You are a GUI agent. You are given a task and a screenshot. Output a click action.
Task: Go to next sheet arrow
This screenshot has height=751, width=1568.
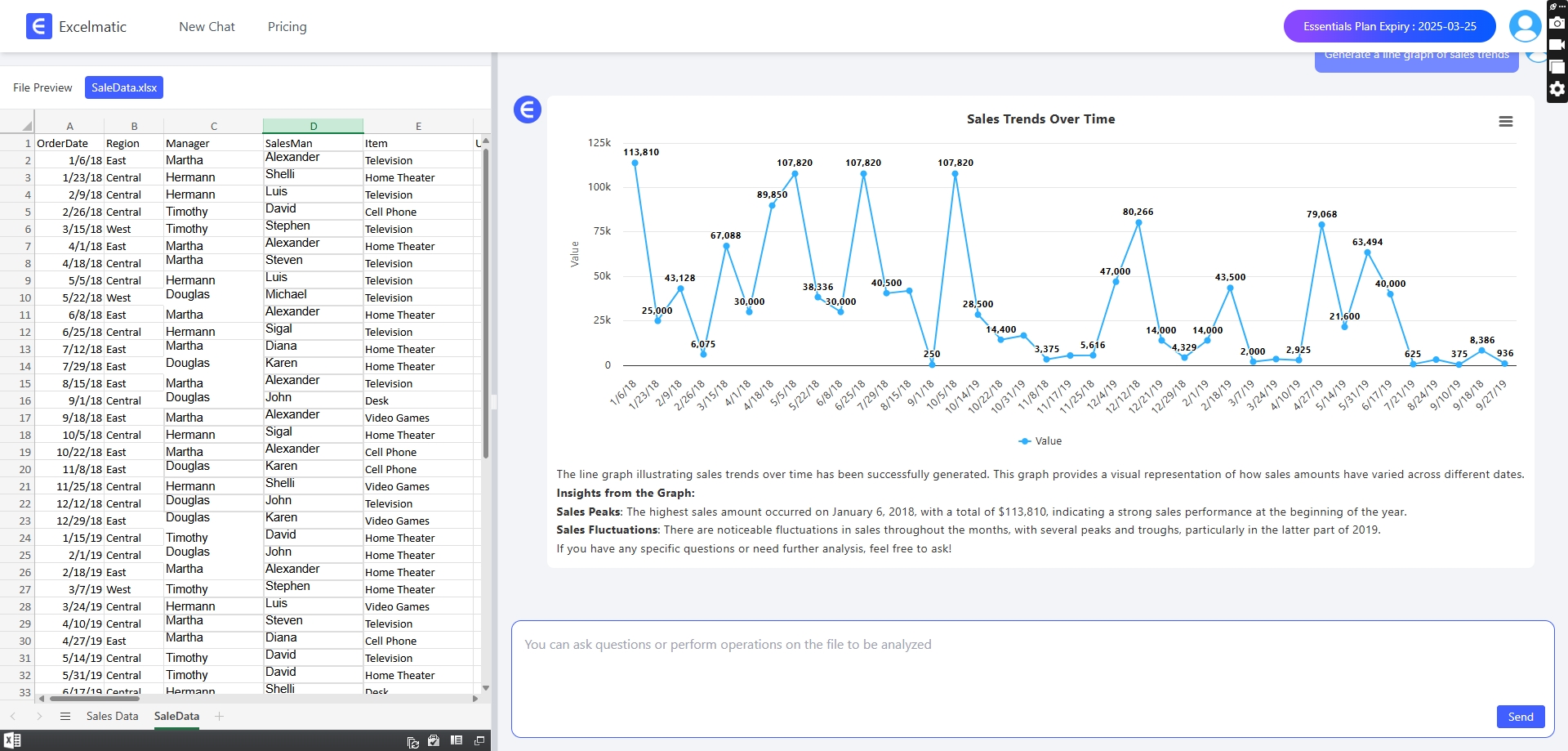click(39, 716)
